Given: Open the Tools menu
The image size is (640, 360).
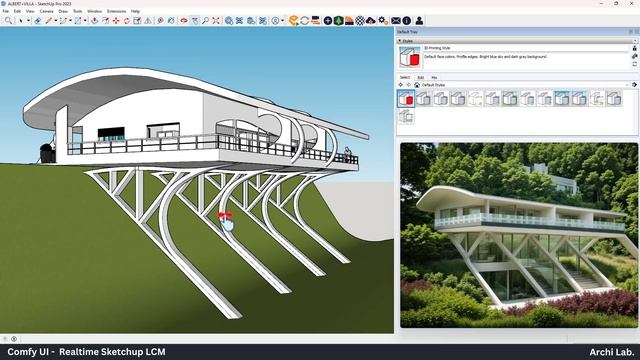Looking at the screenshot, I should click(77, 11).
